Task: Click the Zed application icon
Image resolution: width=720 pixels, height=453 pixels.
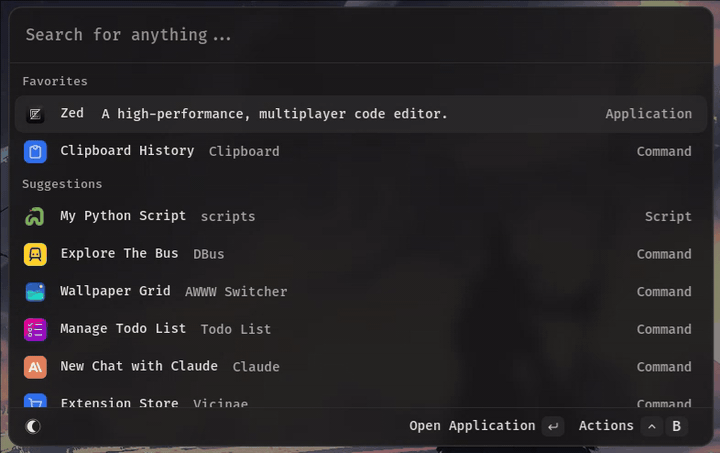Action: pos(35,114)
